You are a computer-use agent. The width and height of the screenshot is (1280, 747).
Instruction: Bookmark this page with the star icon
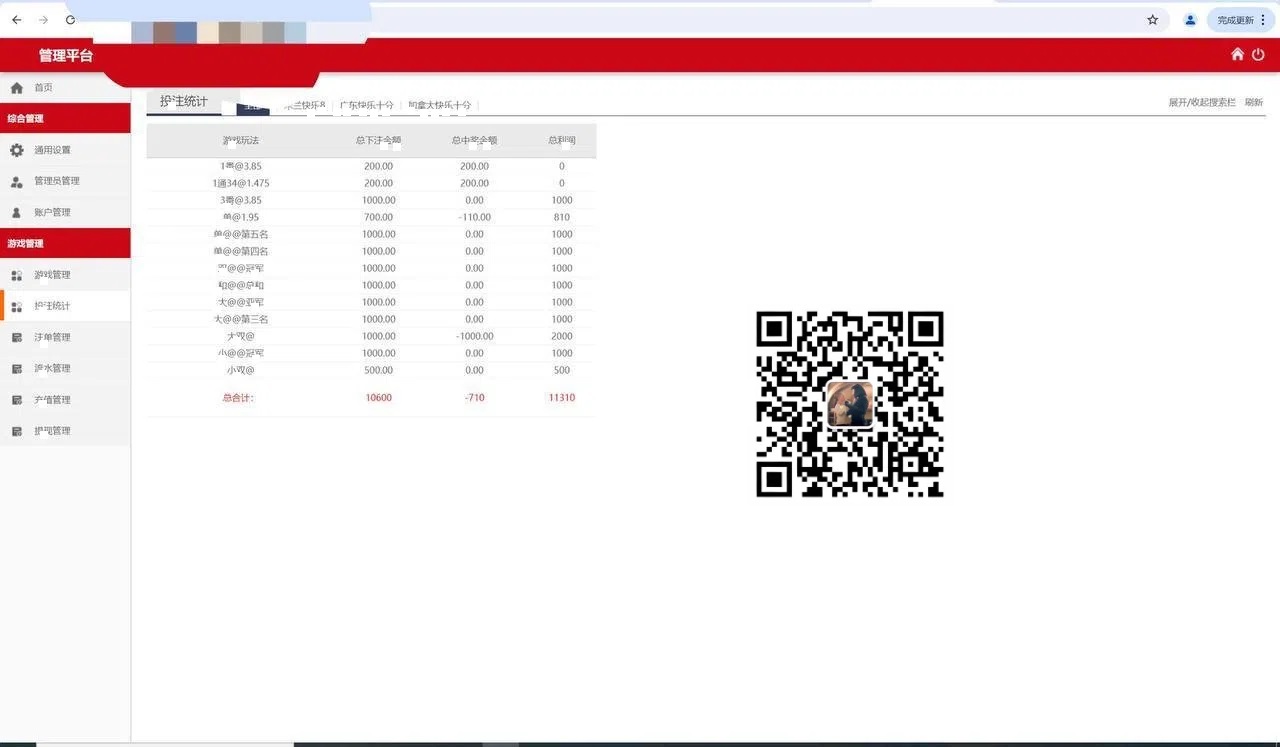1152,20
